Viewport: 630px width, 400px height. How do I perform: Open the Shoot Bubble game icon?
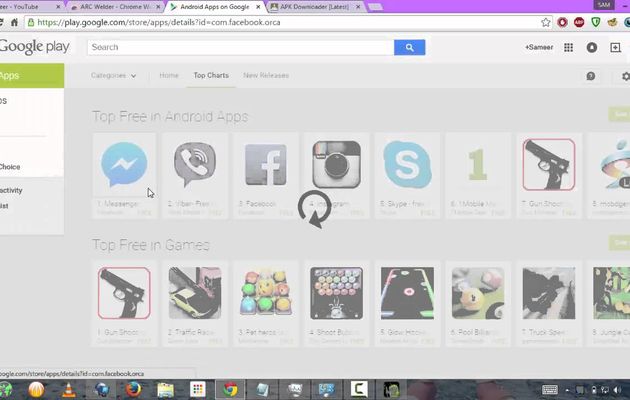336,293
